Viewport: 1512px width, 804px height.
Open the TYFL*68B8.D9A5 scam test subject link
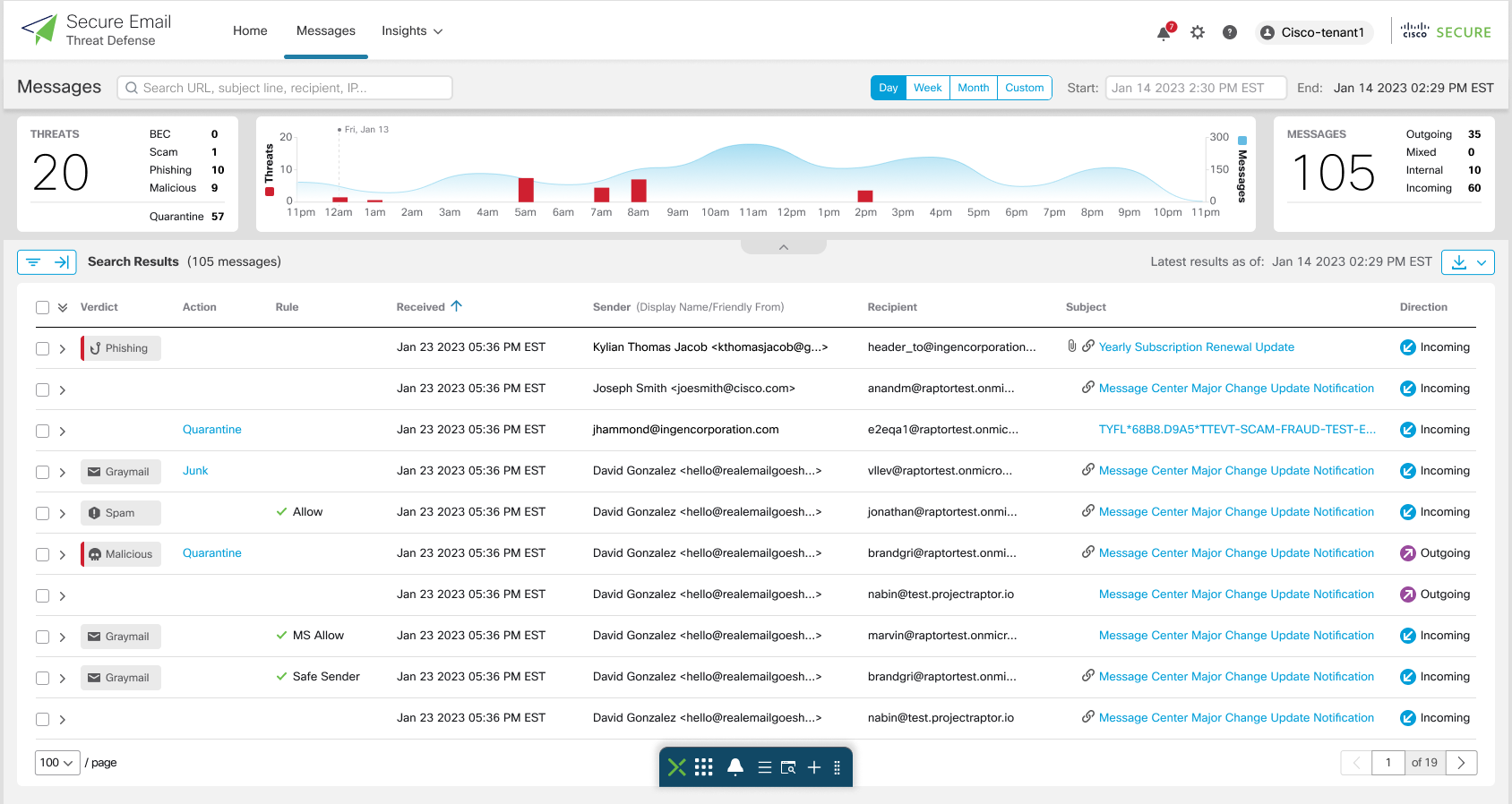click(1237, 429)
